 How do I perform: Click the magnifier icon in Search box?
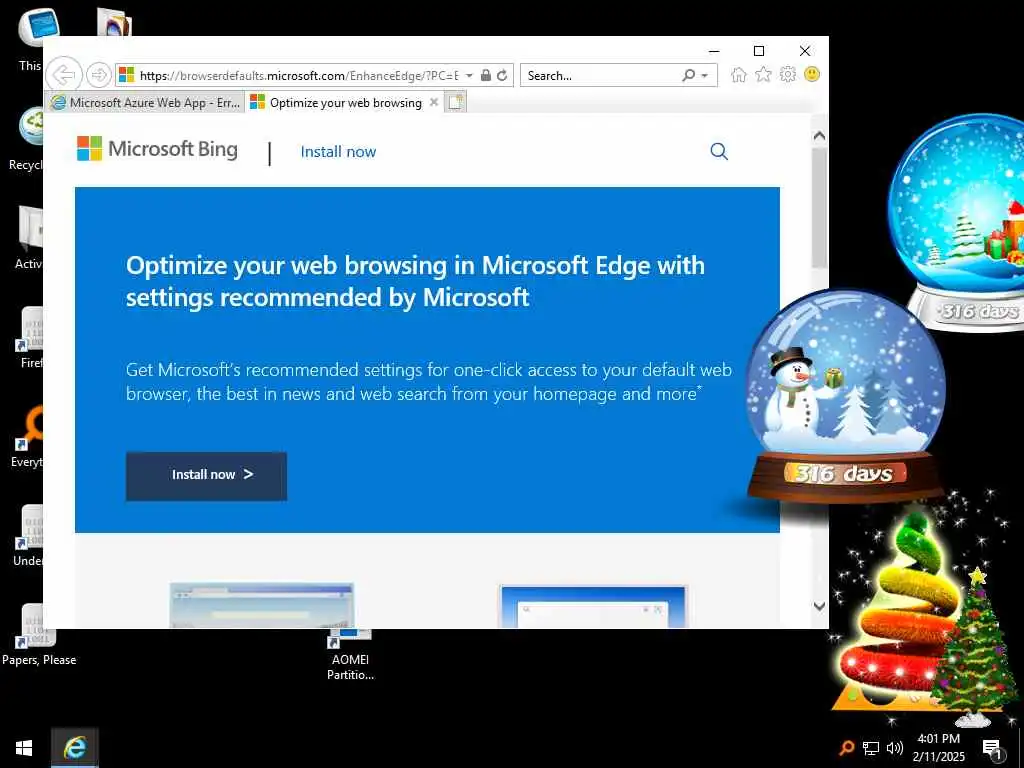(688, 75)
